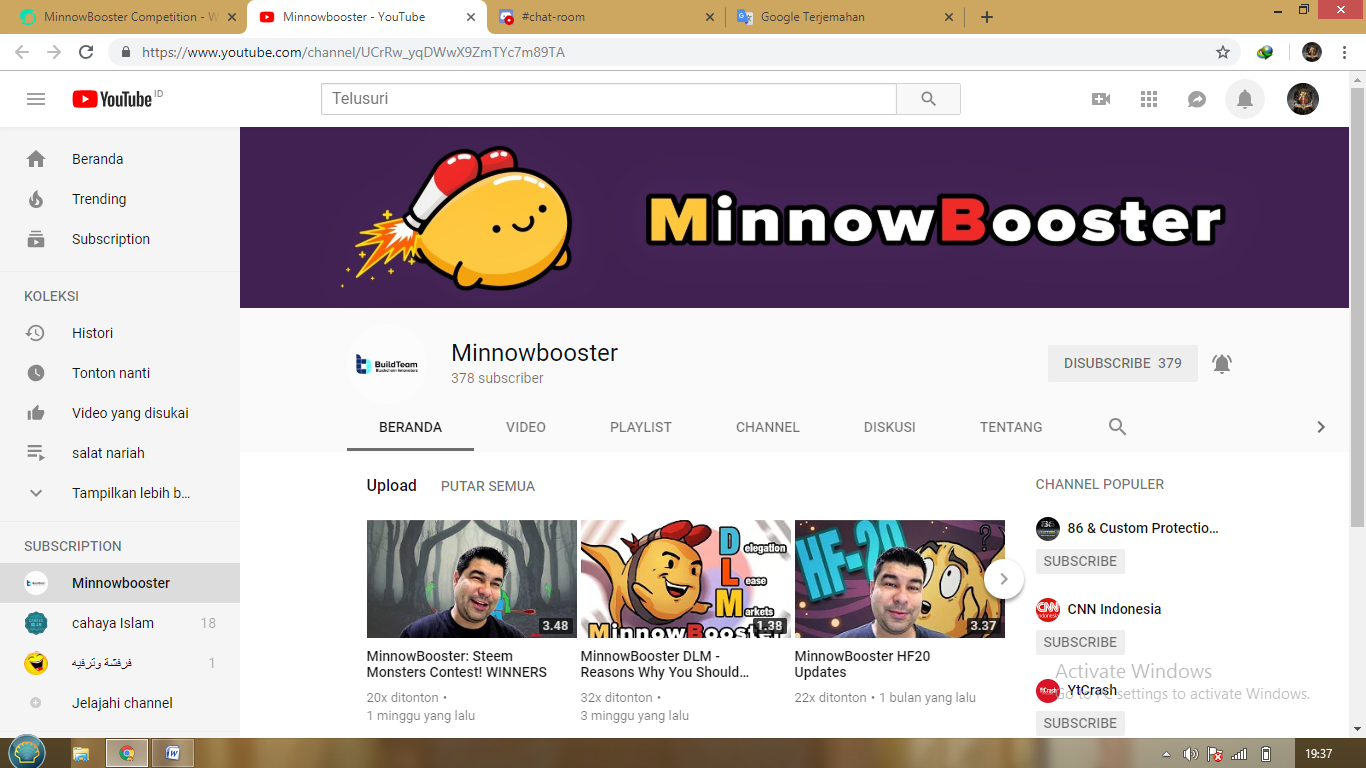Reload the page
The width and height of the screenshot is (1366, 768).
(x=86, y=52)
